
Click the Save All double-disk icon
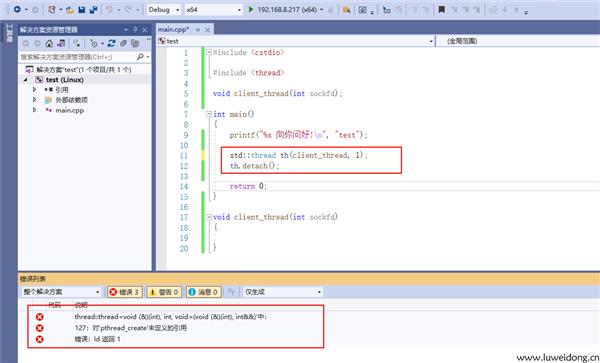pos(93,10)
